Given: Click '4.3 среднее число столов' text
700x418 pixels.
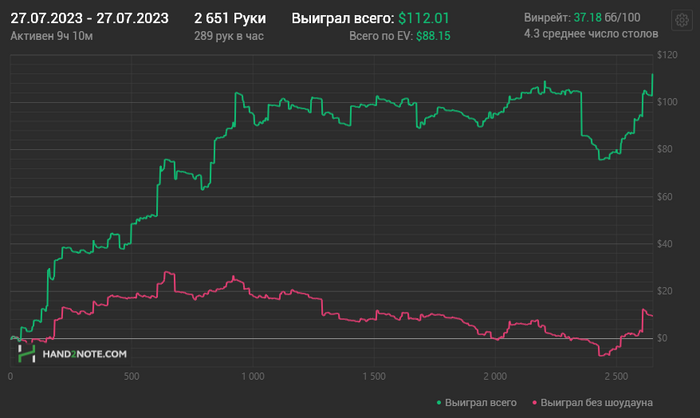Looking at the screenshot, I should click(x=591, y=34).
